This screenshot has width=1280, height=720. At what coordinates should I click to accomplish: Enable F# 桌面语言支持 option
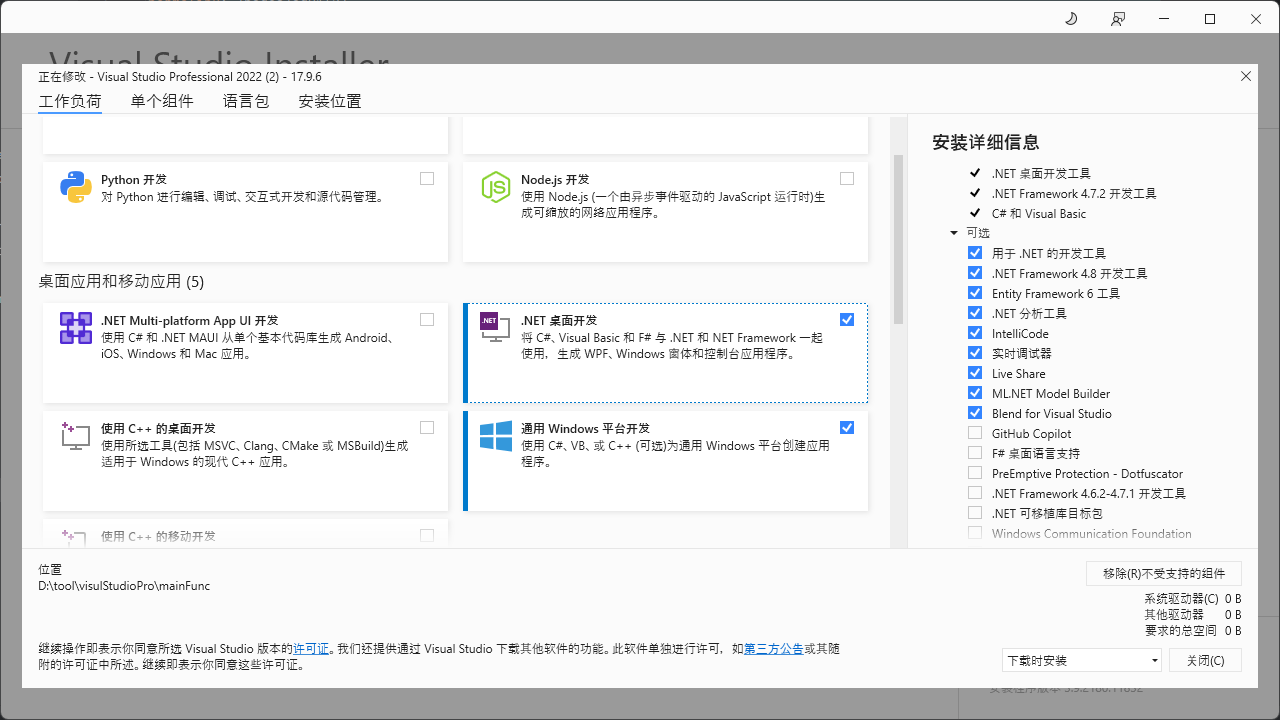975,453
